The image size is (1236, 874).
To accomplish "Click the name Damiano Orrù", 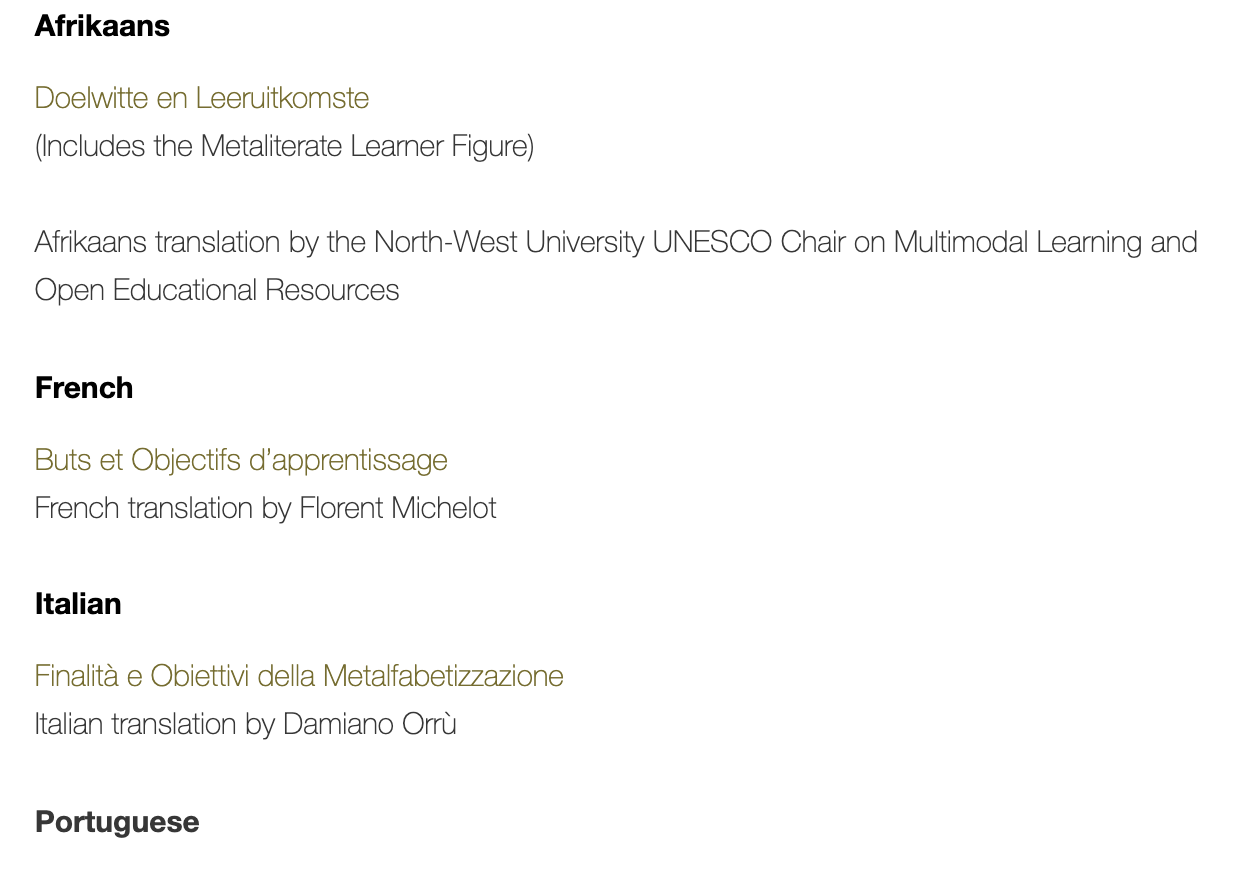I will (369, 724).
